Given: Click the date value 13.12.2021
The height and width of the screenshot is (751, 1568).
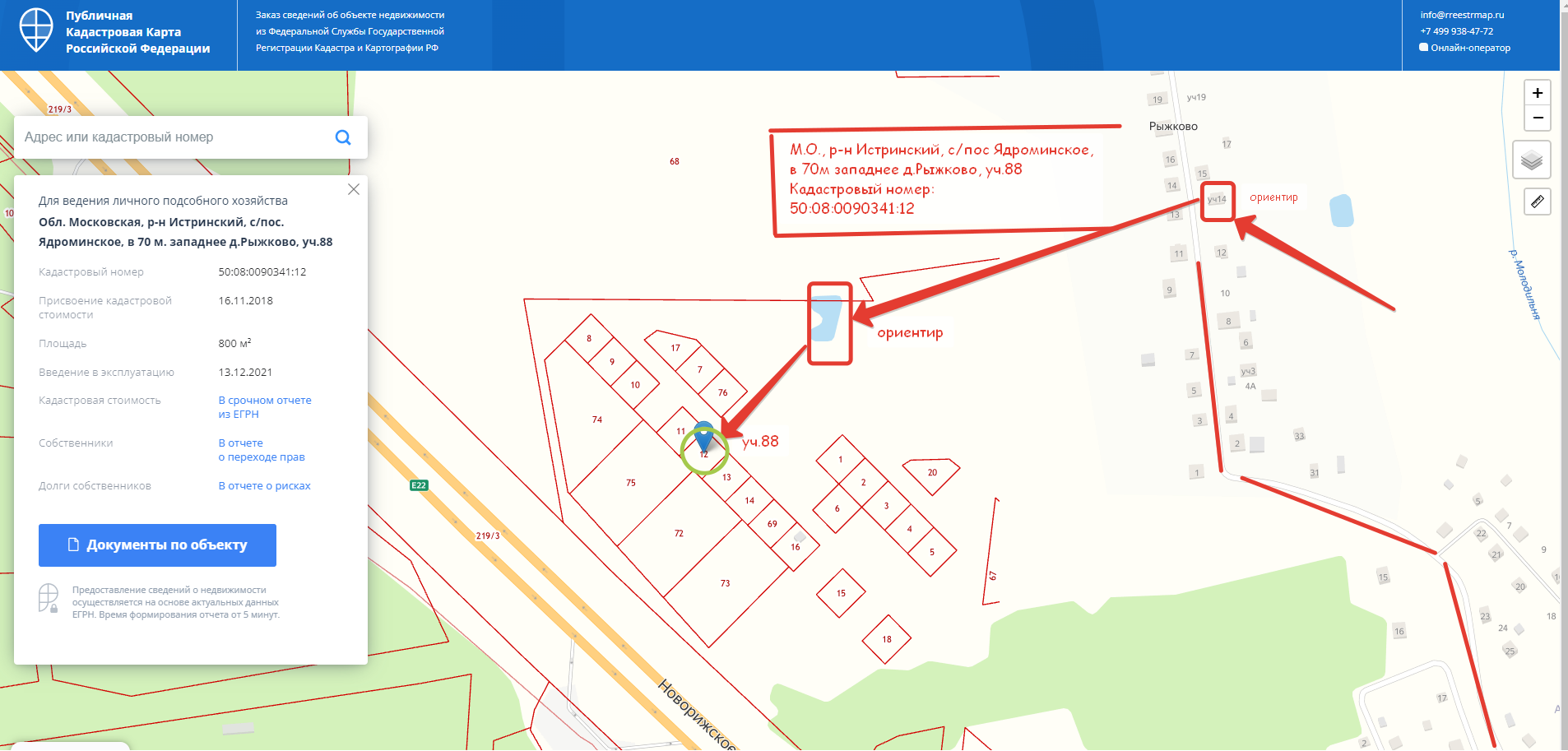Looking at the screenshot, I should point(245,373).
